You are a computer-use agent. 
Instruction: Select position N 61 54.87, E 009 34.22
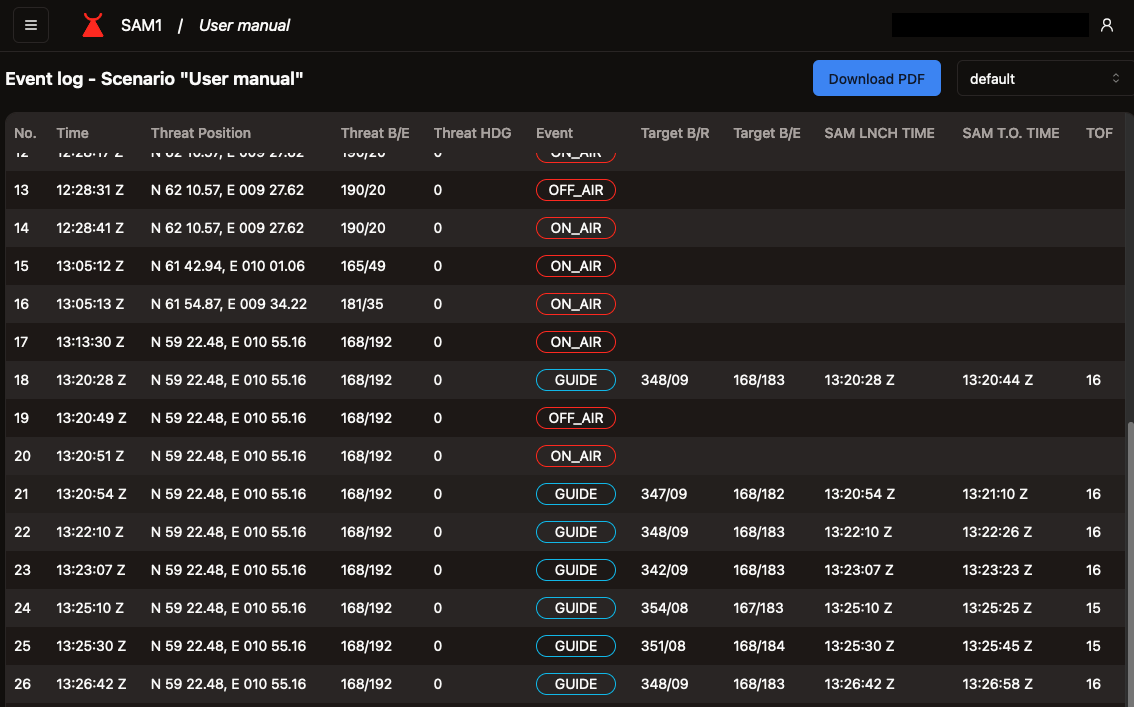[x=229, y=304]
